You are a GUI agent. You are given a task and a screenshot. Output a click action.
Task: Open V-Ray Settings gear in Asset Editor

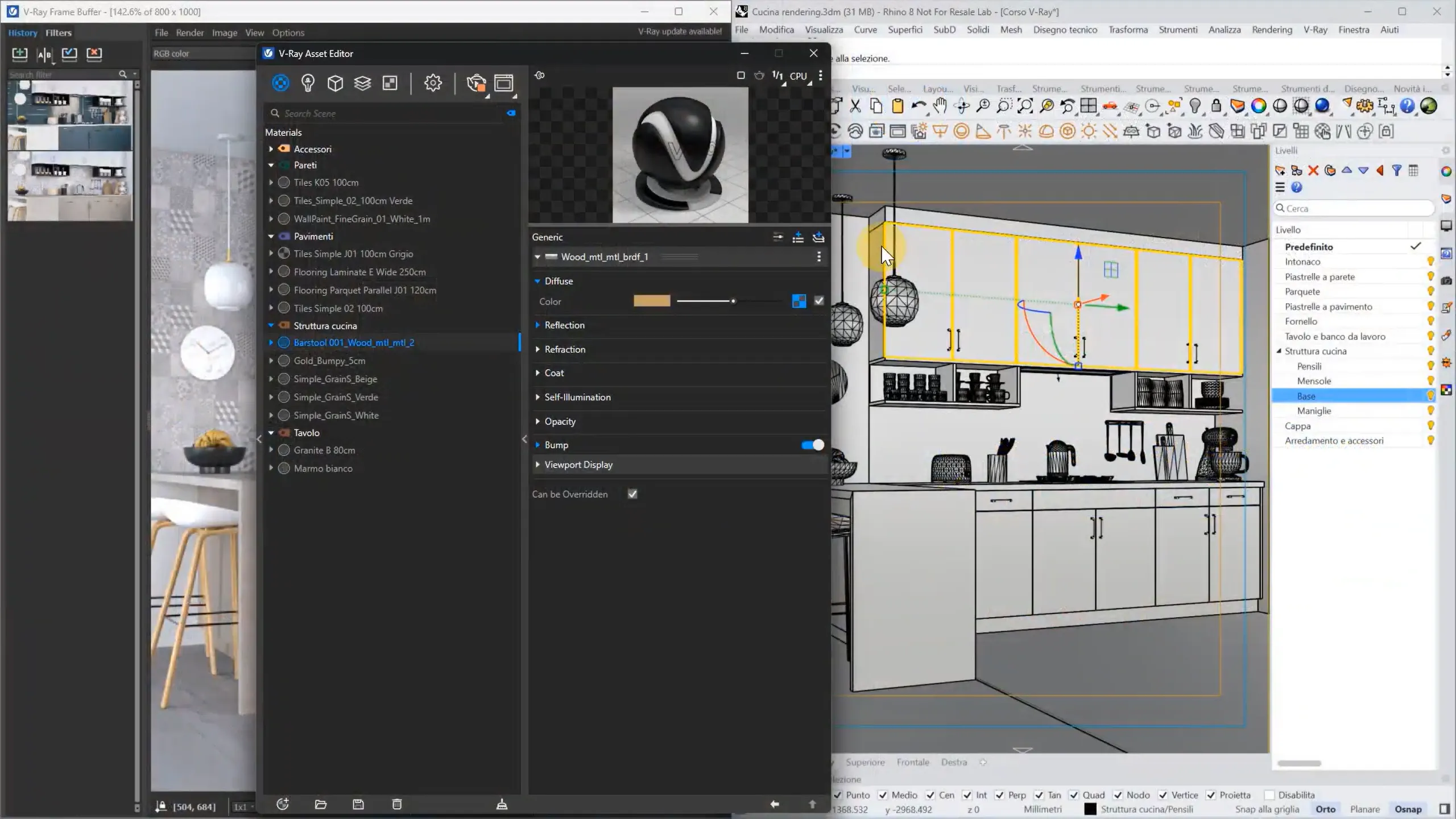click(x=433, y=83)
